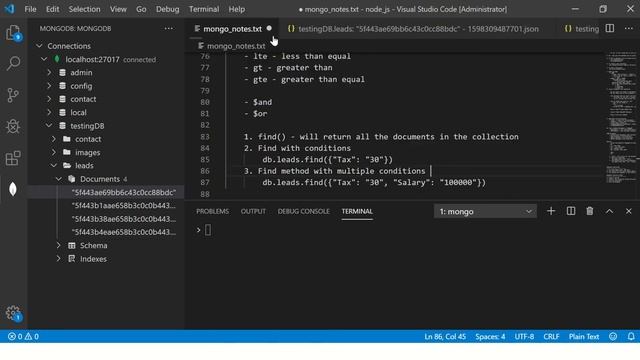This screenshot has height=360, width=640.
Task: Open the Manage gear icon
Action: tap(13, 313)
